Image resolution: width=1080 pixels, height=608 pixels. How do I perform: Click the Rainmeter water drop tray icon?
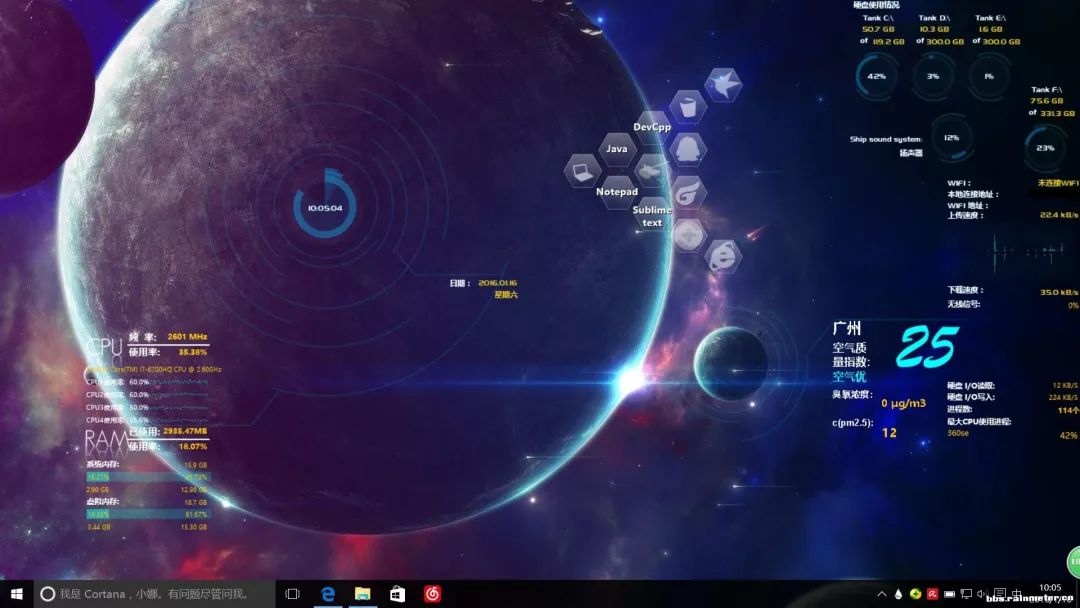coord(898,594)
